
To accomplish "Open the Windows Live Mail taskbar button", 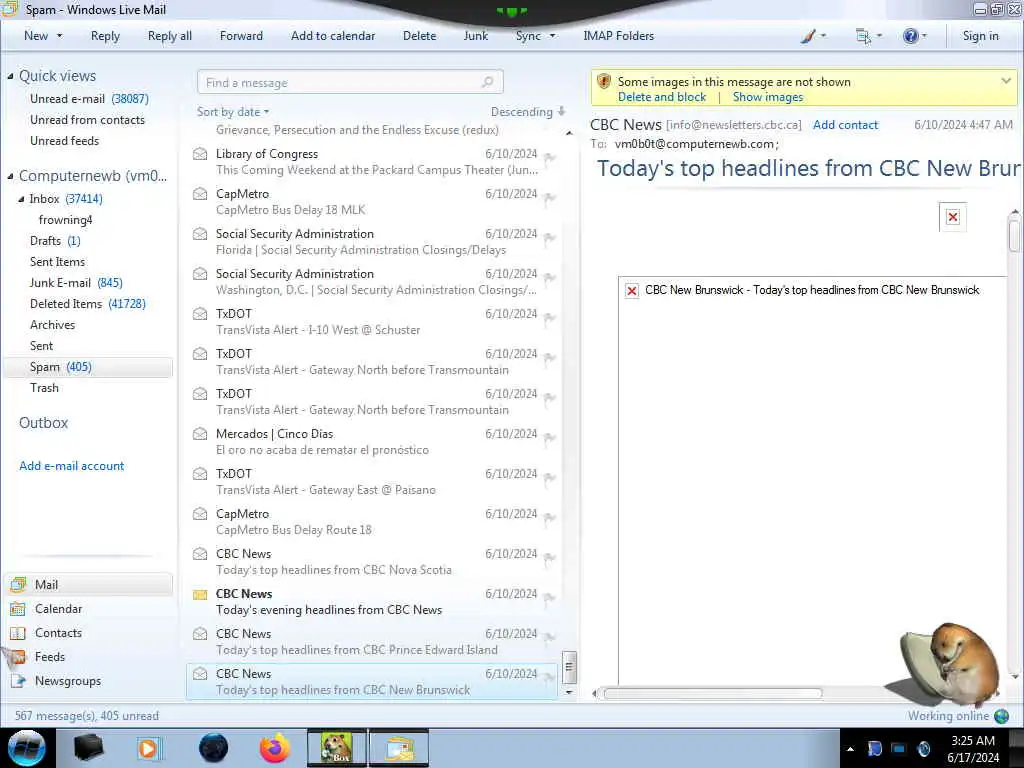I will point(400,748).
